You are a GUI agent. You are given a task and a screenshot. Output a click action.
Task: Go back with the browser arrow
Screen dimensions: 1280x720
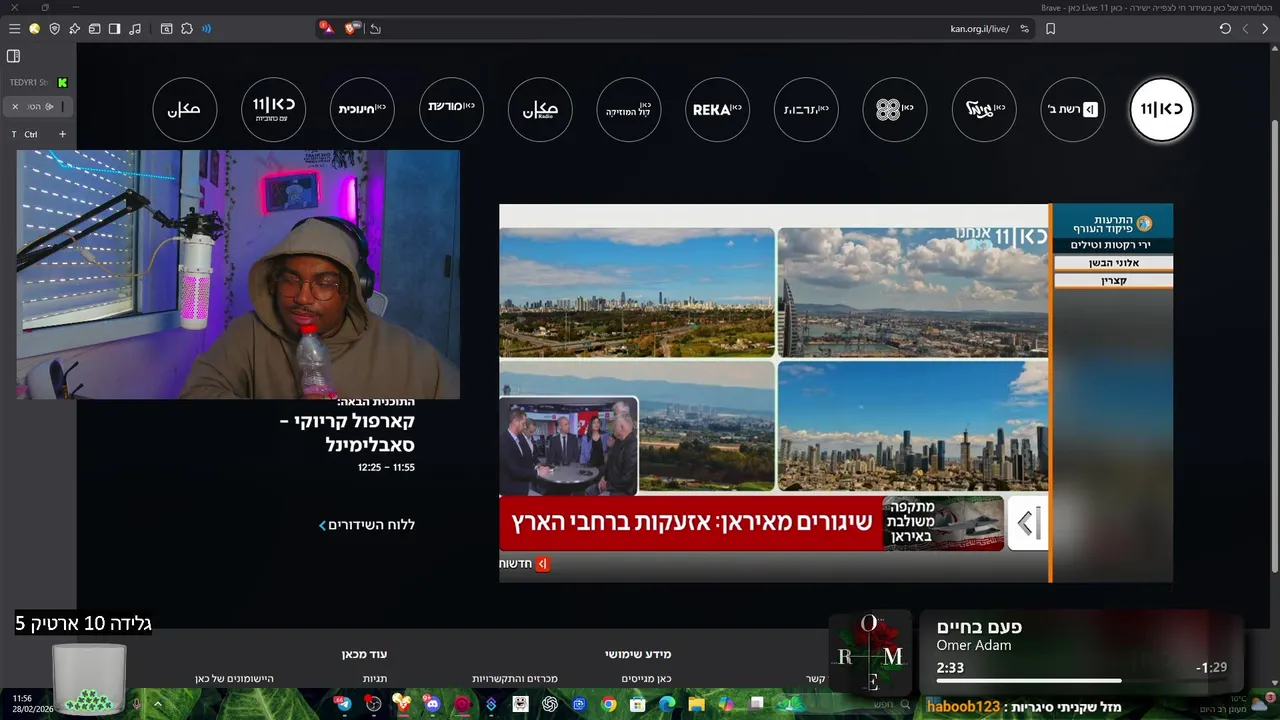pos(1265,29)
